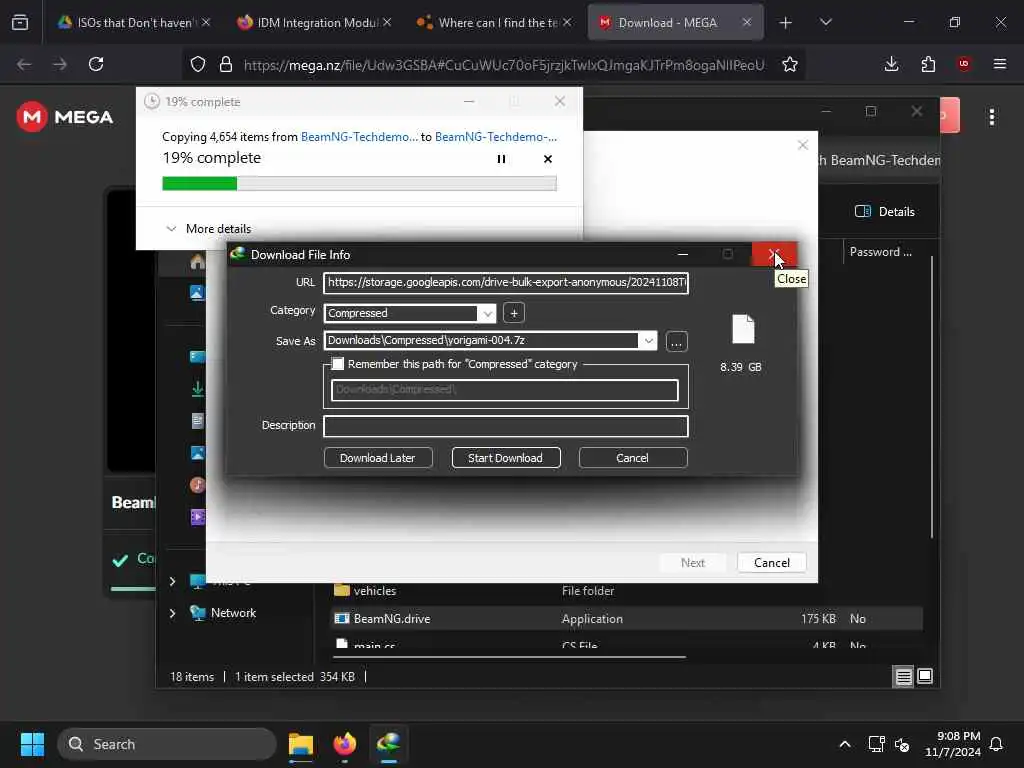1024x768 pixels.
Task: Browse for save location with ellipsis button
Action: coord(676,342)
